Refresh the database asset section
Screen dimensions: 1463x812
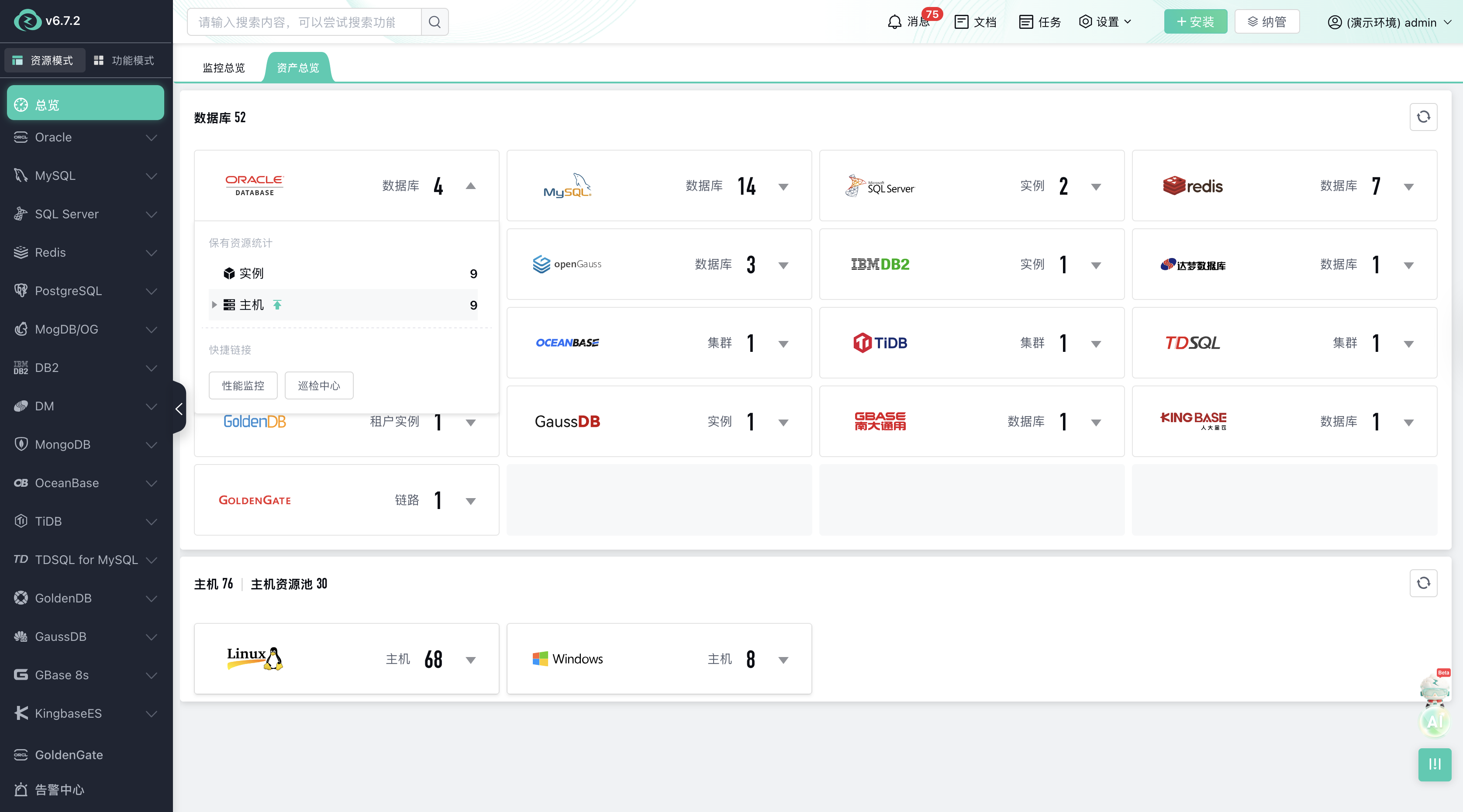coord(1423,117)
